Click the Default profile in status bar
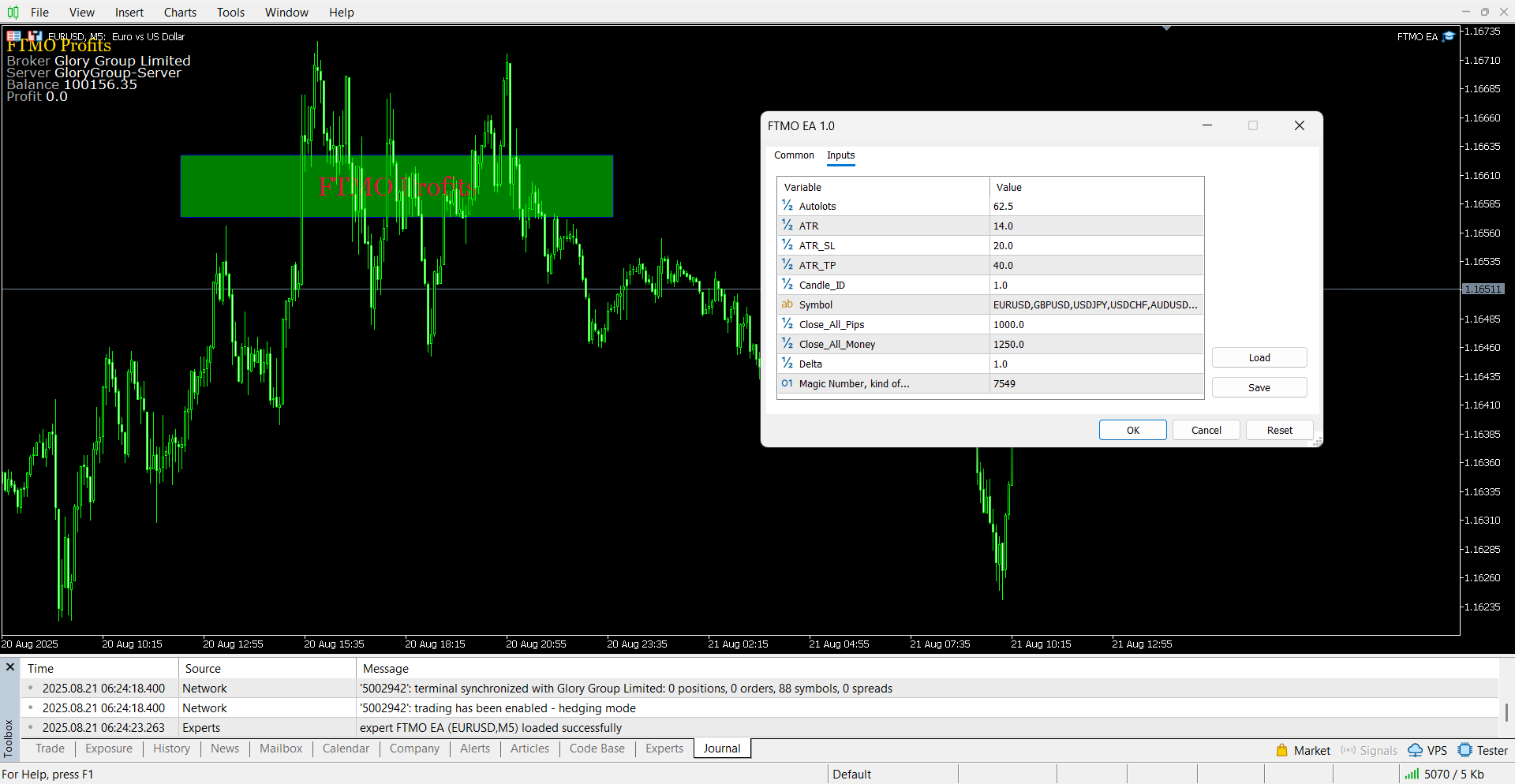The width and height of the screenshot is (1515, 784). pos(852,774)
